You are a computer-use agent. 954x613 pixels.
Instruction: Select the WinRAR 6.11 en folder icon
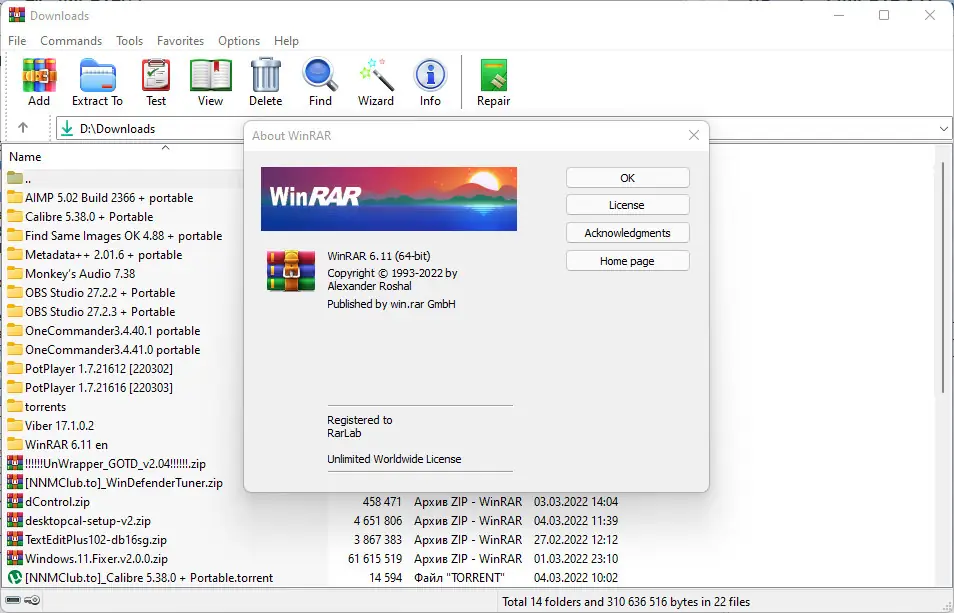15,445
